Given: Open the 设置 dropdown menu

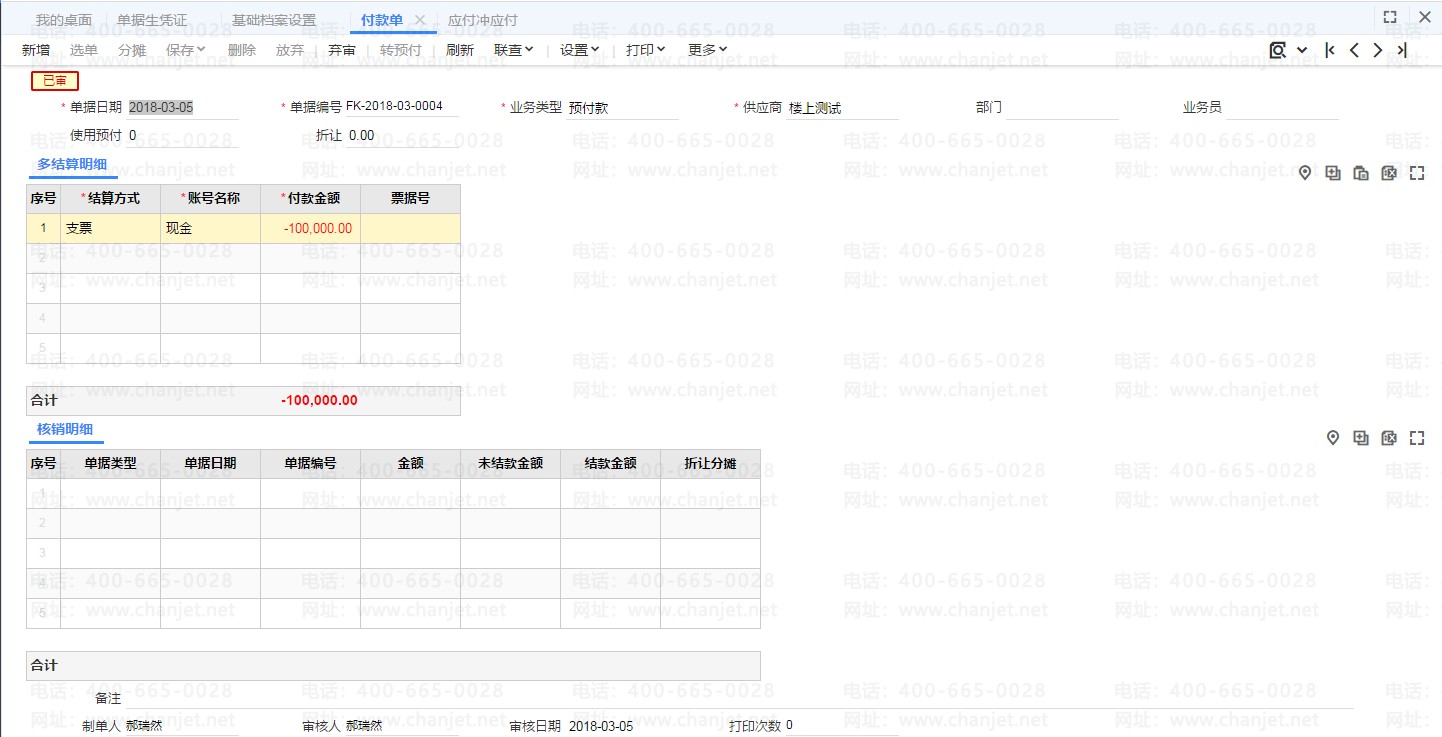Looking at the screenshot, I should [x=579, y=50].
